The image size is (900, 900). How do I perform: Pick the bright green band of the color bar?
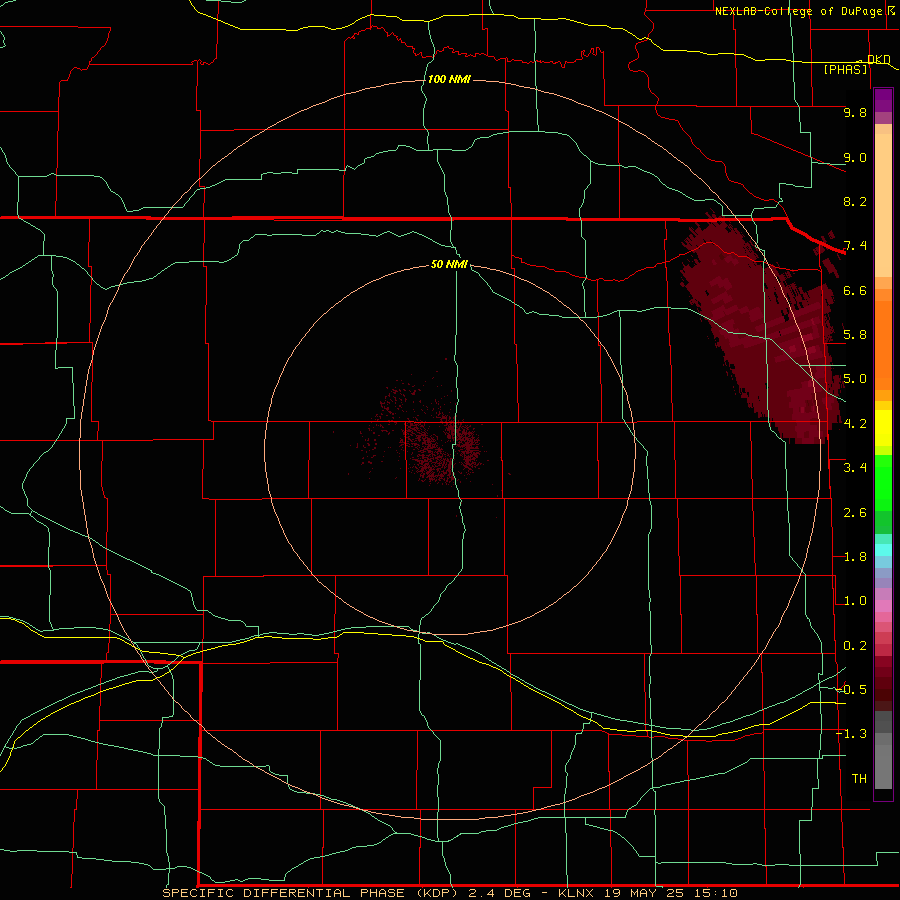click(883, 482)
